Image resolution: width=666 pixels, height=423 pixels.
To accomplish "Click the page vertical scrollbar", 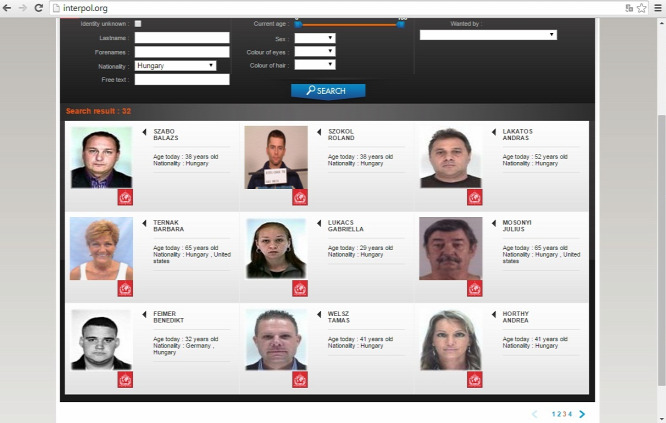I will click(661, 251).
